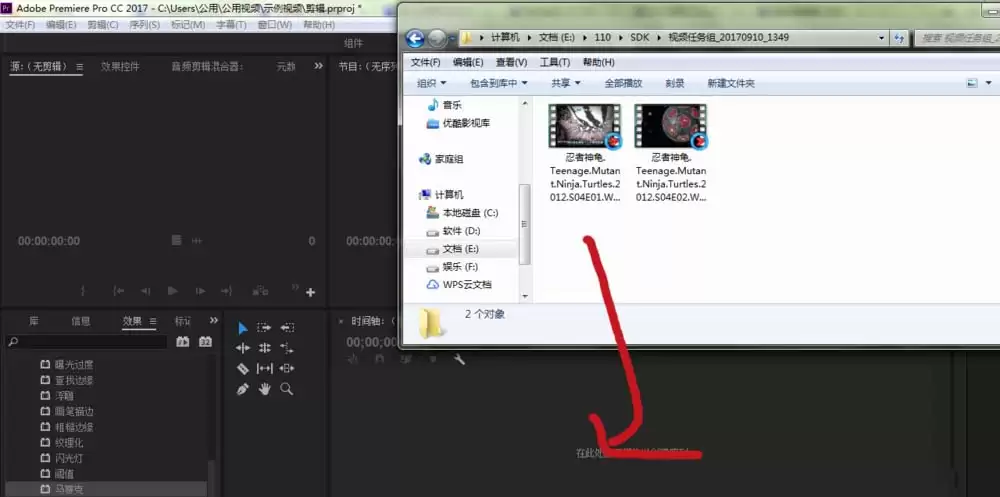Click 新建文件夹 in Explorer toolbar
This screenshot has height=497, width=1000.
730,83
